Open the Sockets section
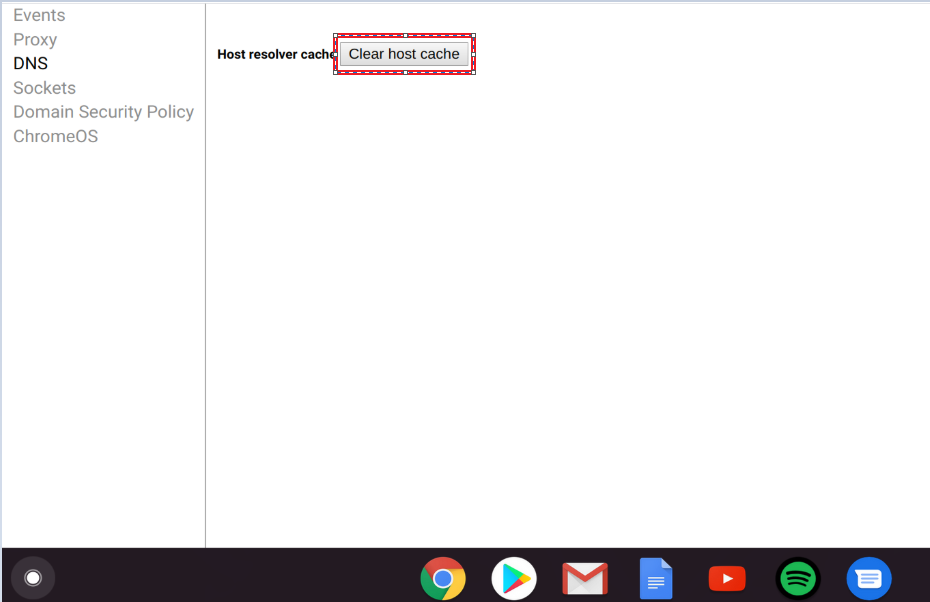Viewport: 930px width, 602px height. tap(44, 88)
